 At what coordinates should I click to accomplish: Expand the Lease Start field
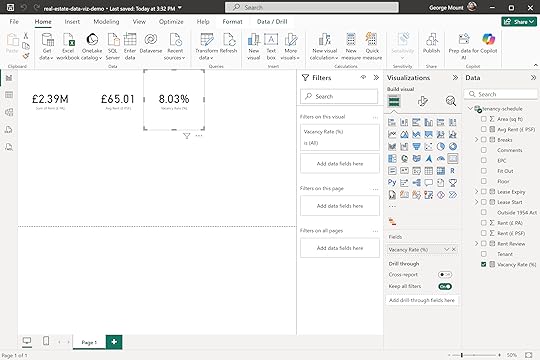click(477, 202)
